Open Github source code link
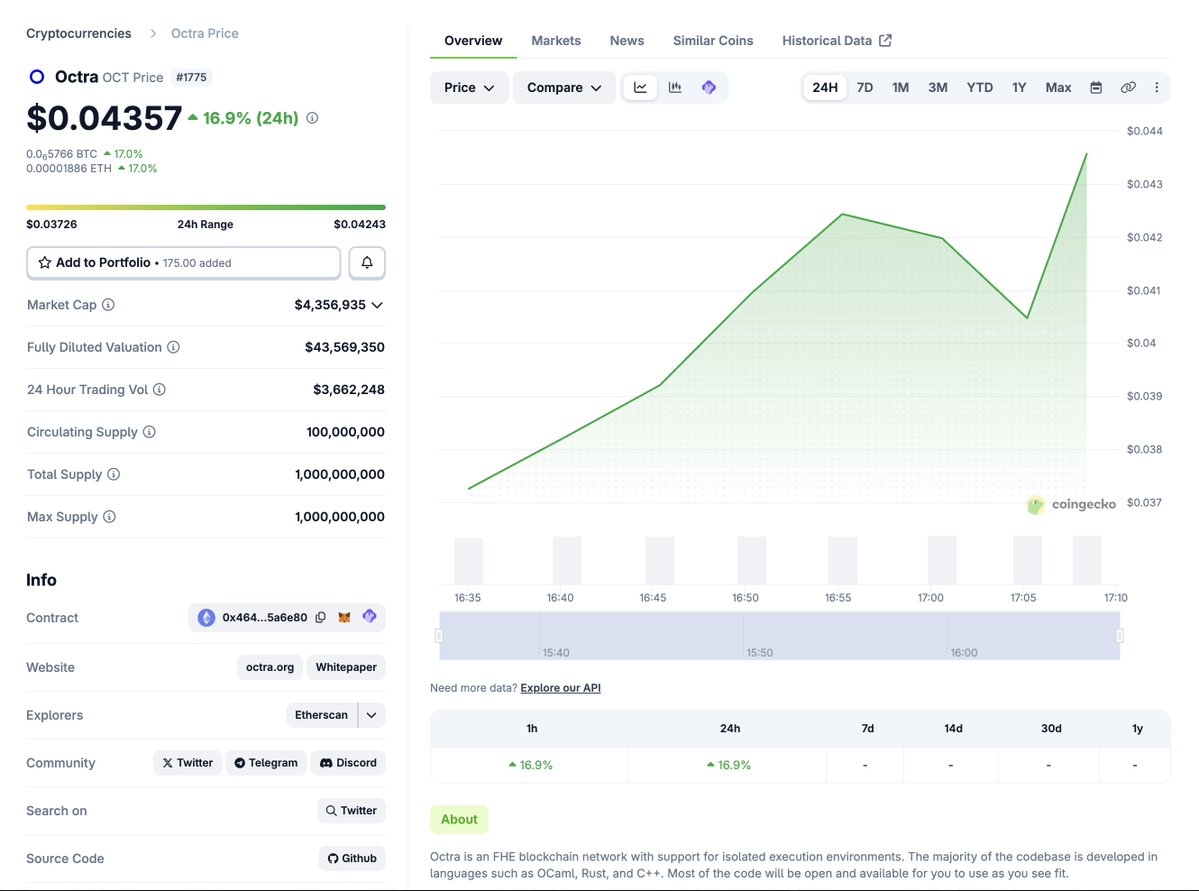Screen dimensions: 1199x891 [352, 858]
